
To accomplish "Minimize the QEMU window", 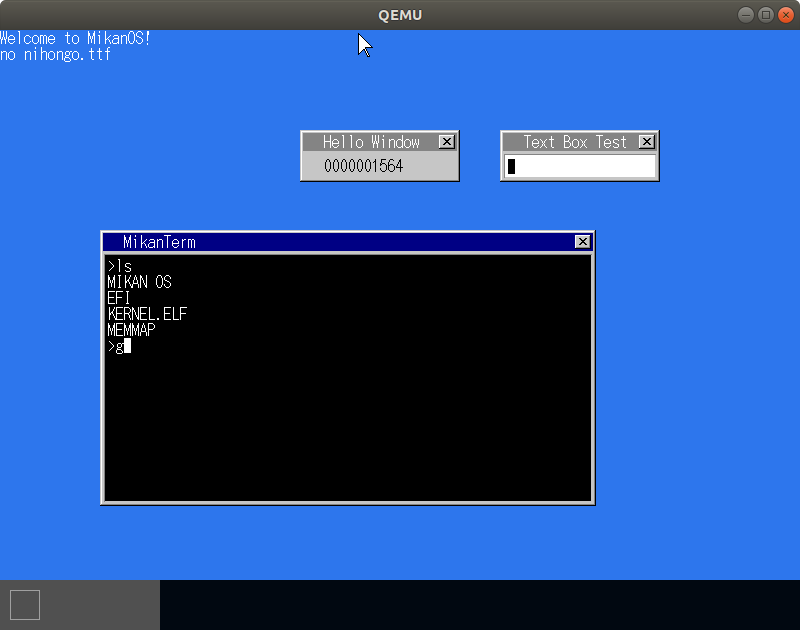I will click(x=745, y=15).
